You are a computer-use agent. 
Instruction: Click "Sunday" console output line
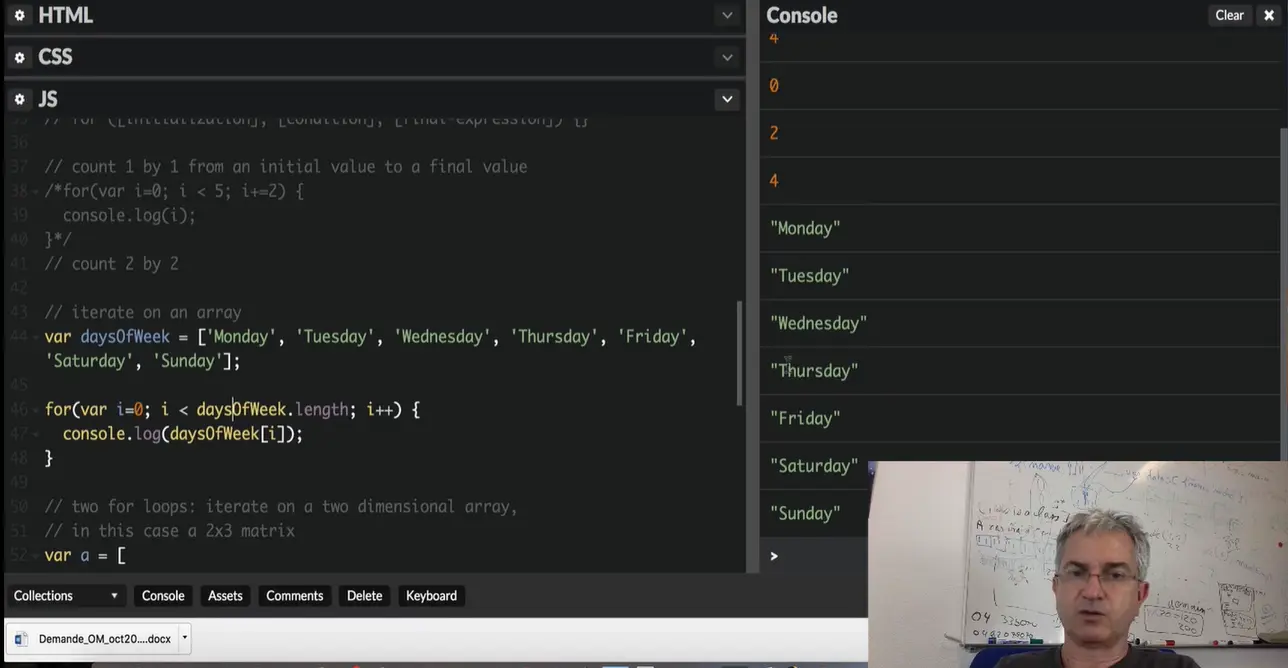(805, 513)
